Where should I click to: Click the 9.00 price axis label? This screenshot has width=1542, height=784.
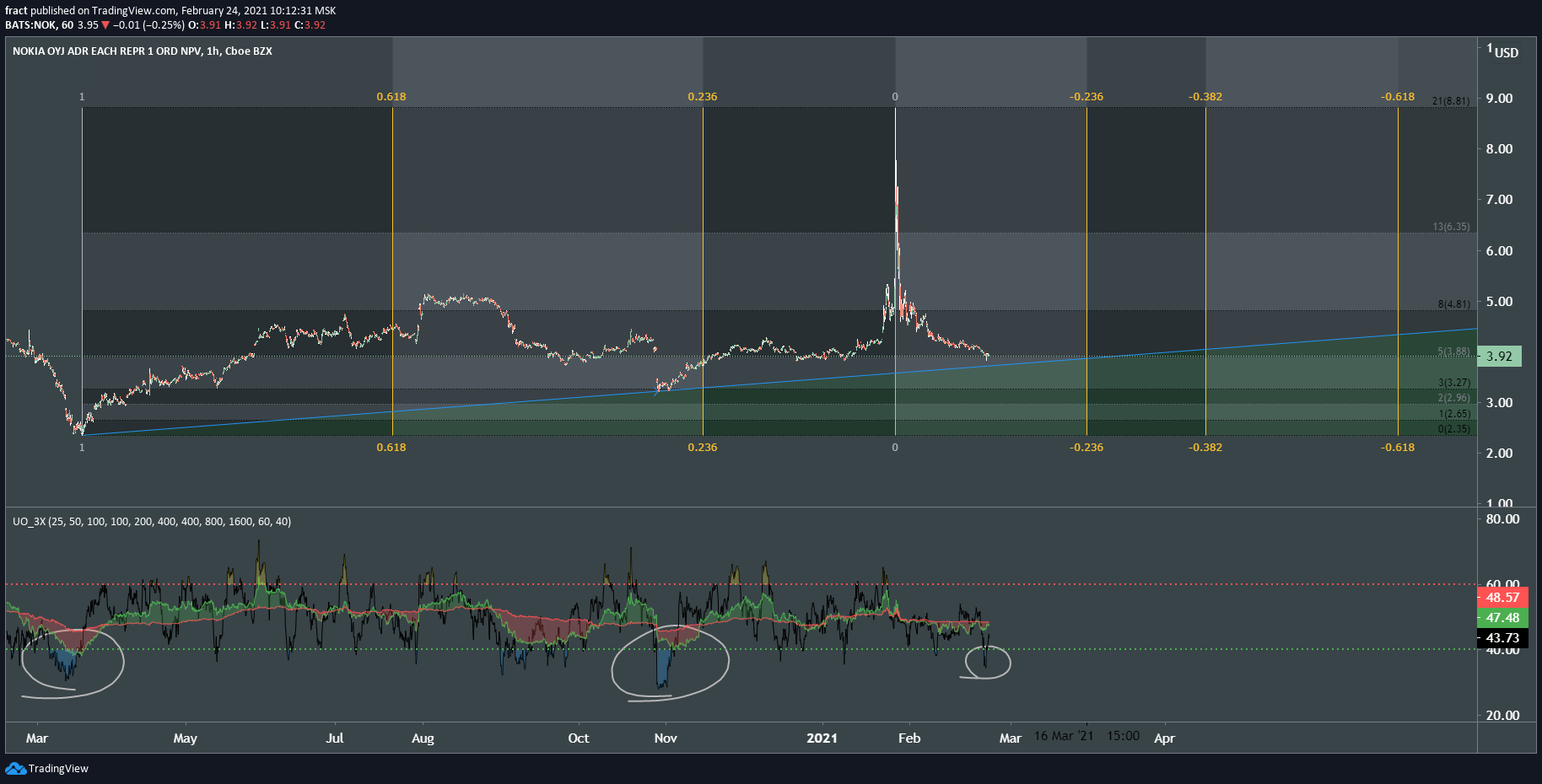point(1499,99)
